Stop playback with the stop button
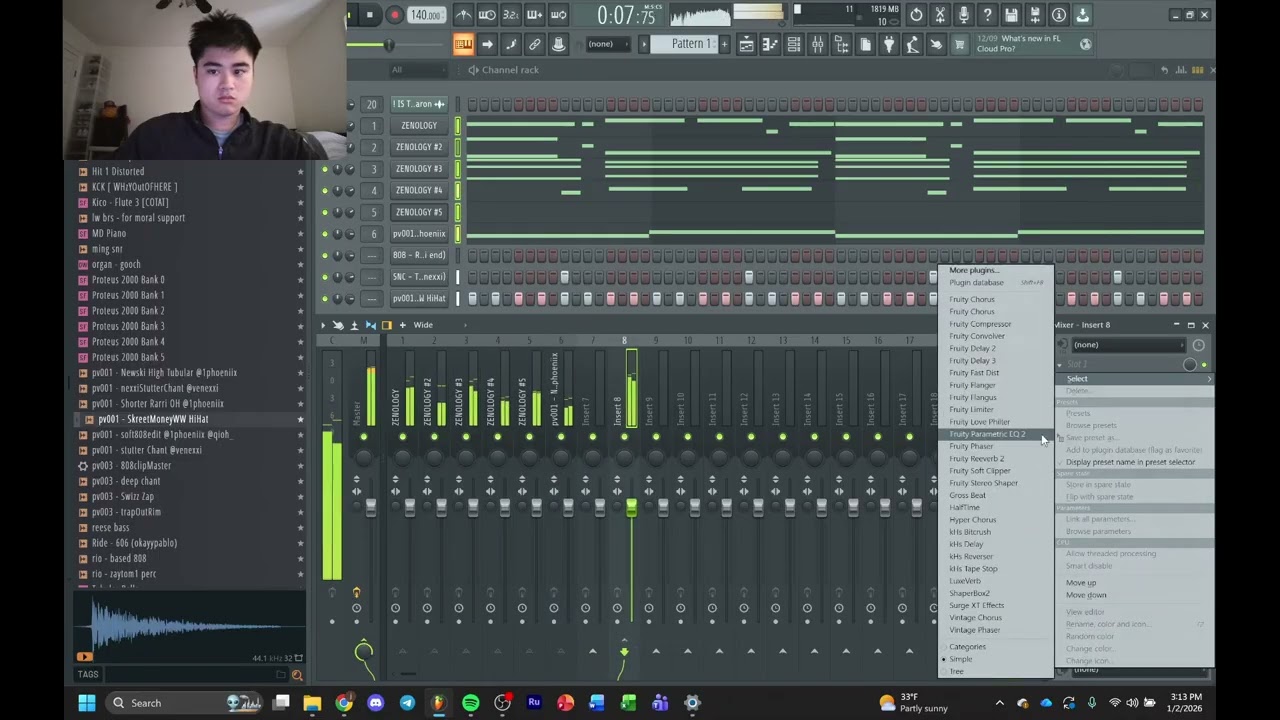Viewport: 1280px width, 720px height. 369,15
